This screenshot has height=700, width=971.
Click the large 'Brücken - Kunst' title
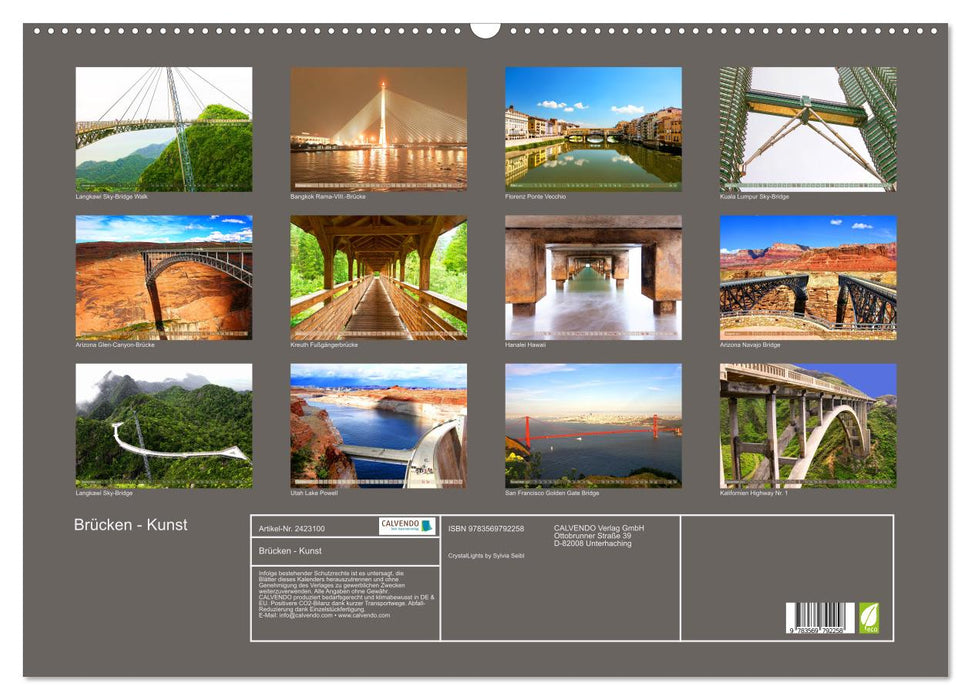131,525
